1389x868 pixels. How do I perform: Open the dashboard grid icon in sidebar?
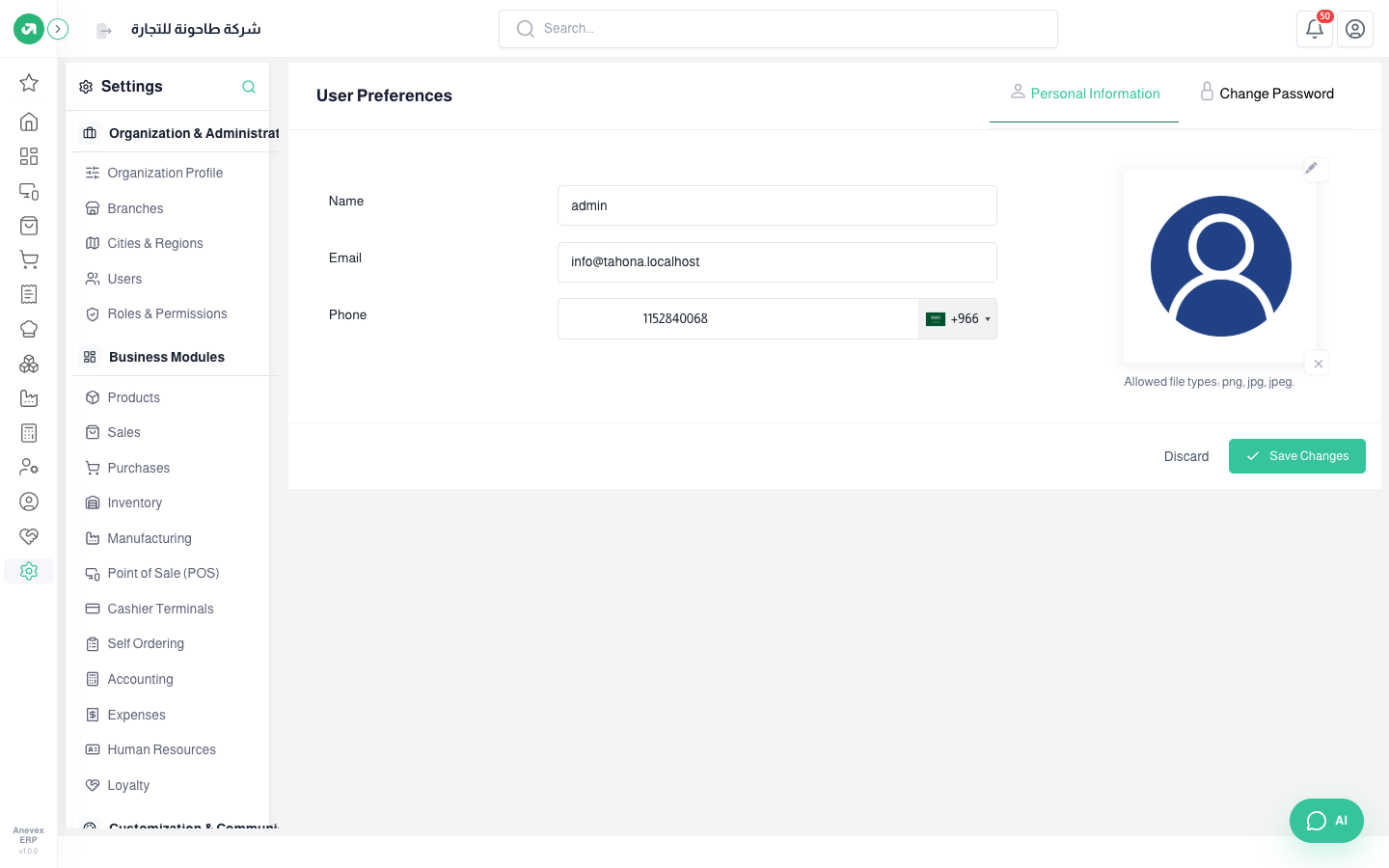(29, 156)
